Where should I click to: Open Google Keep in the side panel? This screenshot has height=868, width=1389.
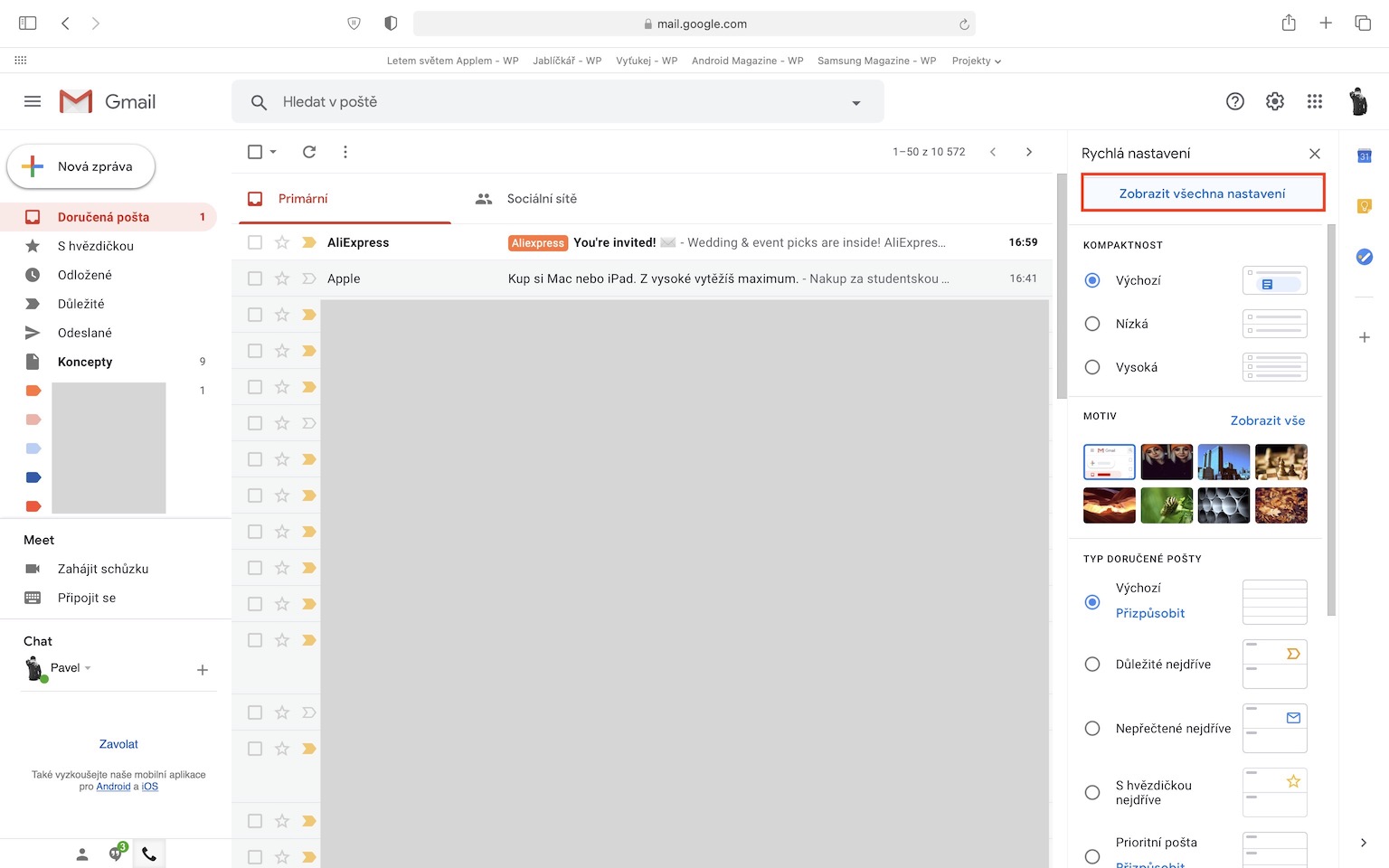tap(1365, 206)
